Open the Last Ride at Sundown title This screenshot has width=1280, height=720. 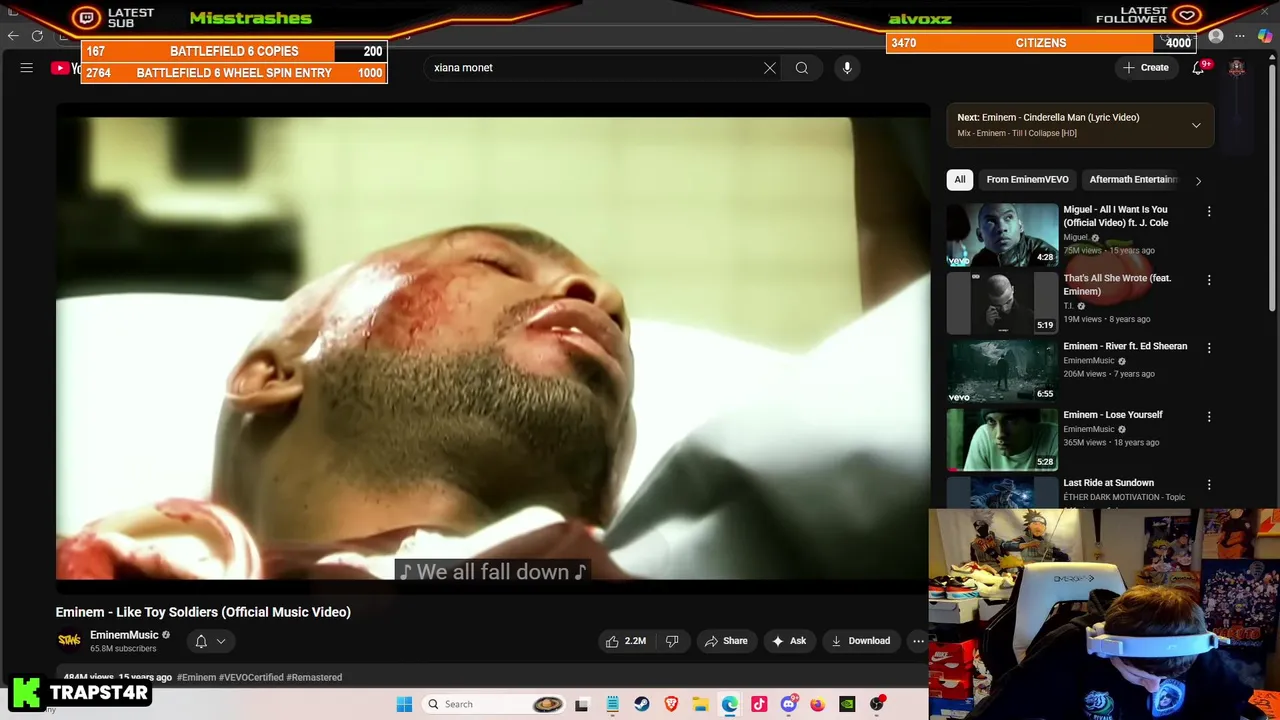click(x=1108, y=483)
